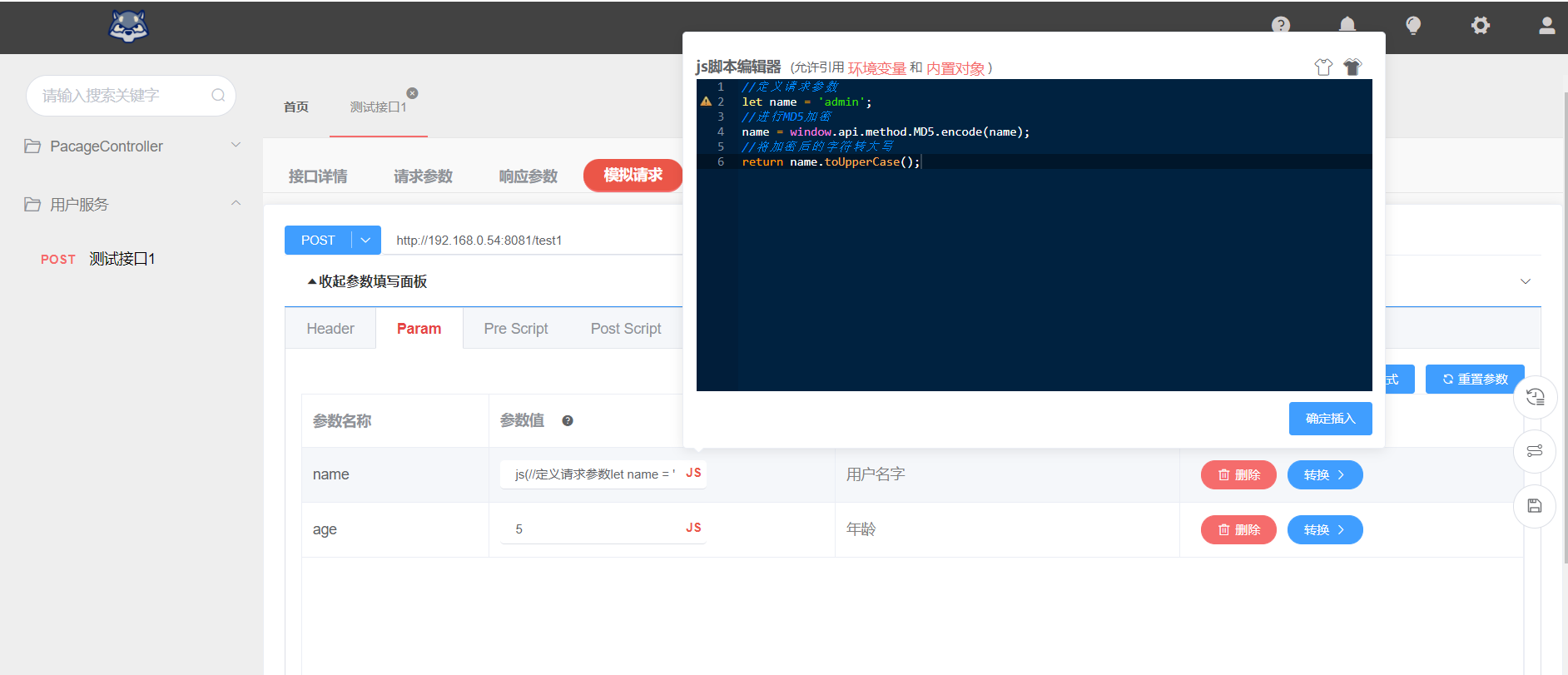The width and height of the screenshot is (1568, 675).
Task: Open JS editor for age parameter
Action: (693, 528)
